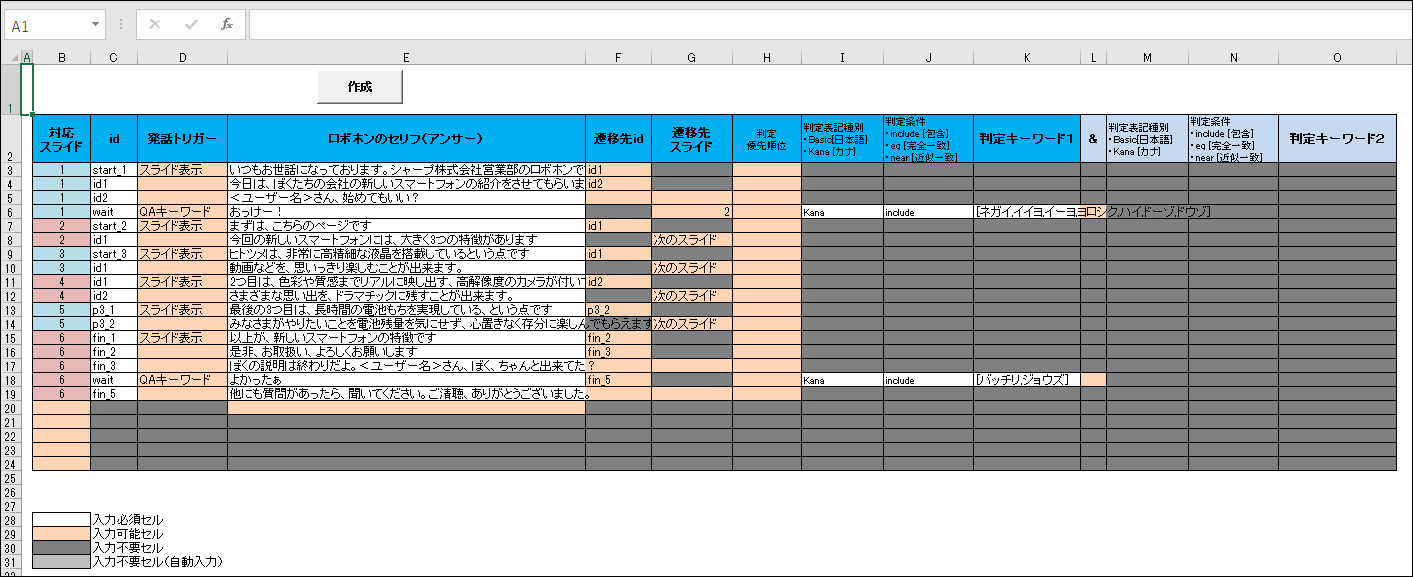Select the おっけー! answer cell

(x=406, y=212)
